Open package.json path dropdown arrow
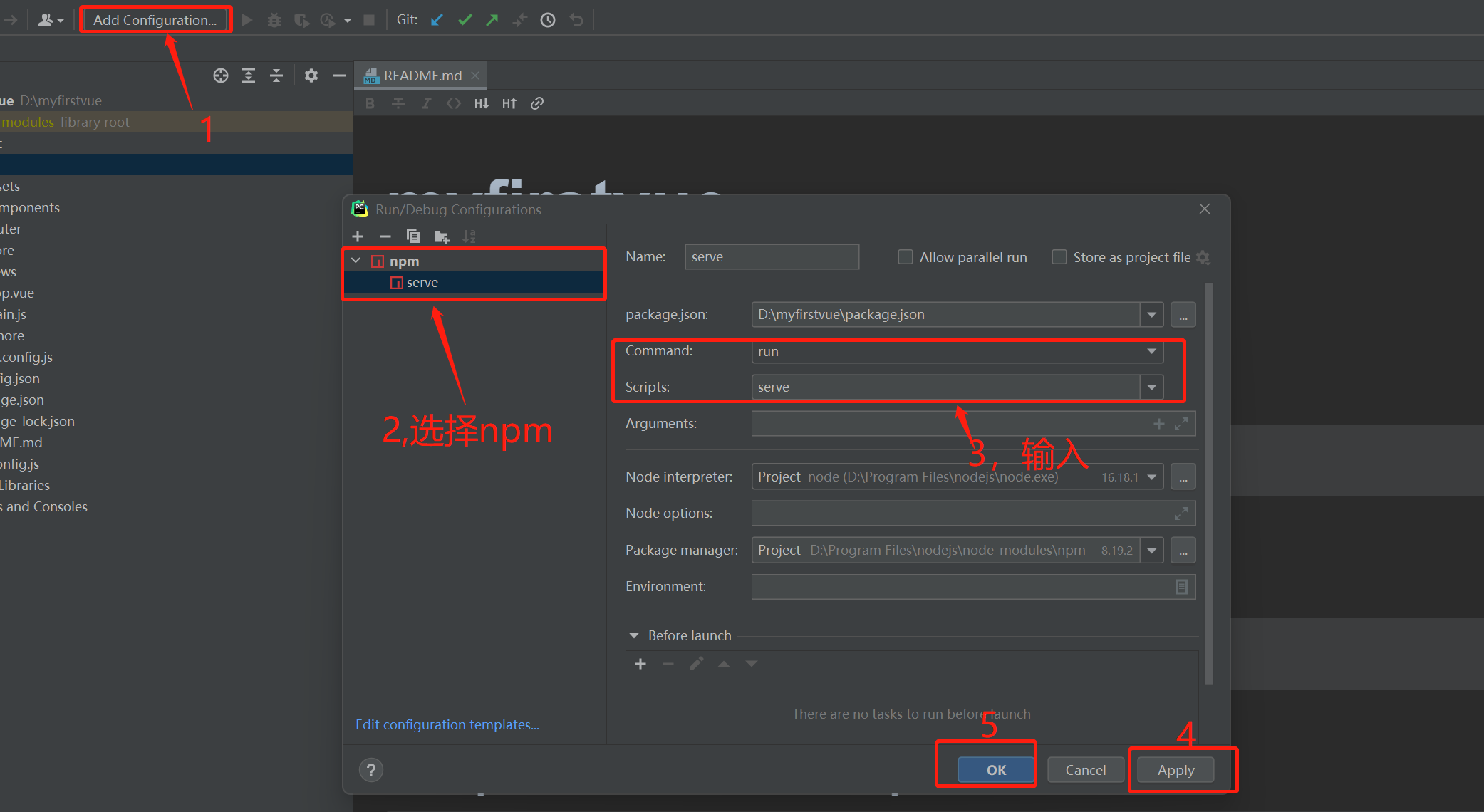Viewport: 1484px width, 812px height. (1152, 315)
